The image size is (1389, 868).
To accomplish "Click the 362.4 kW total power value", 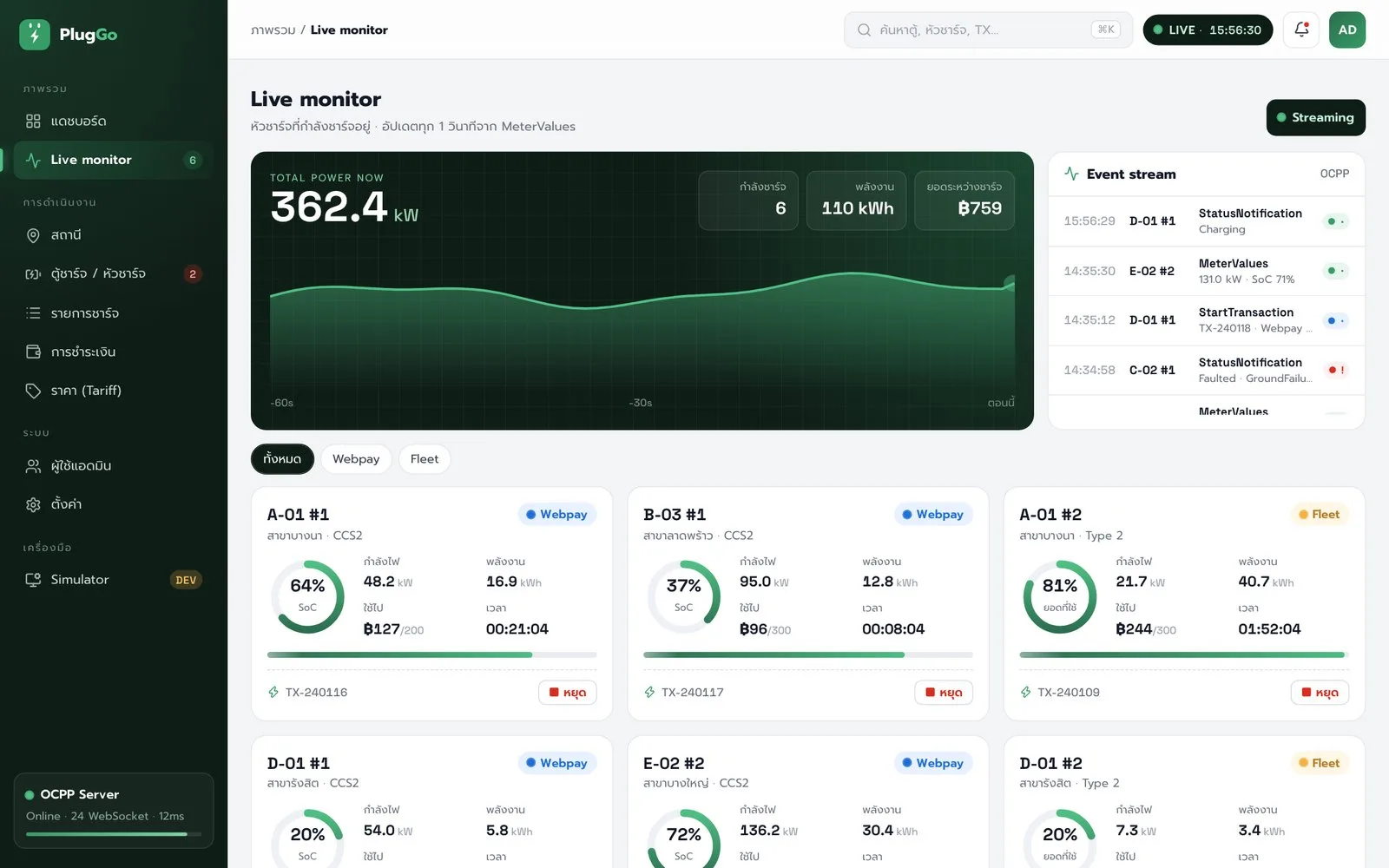I will point(344,207).
